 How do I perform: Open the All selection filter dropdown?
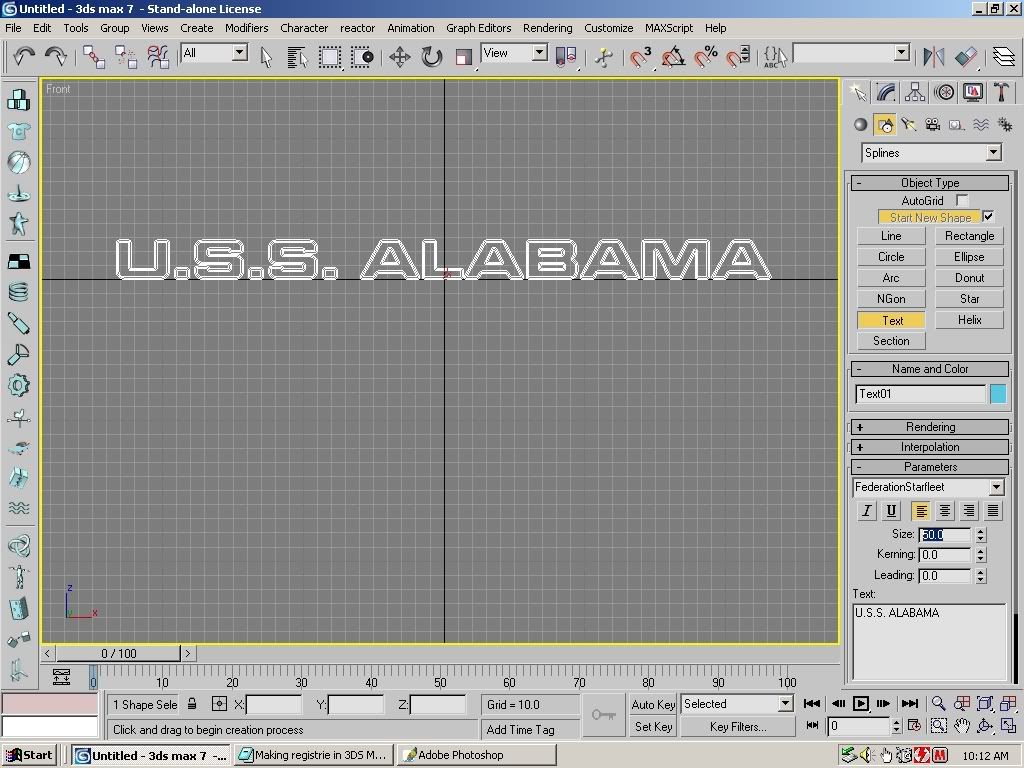[x=240, y=52]
